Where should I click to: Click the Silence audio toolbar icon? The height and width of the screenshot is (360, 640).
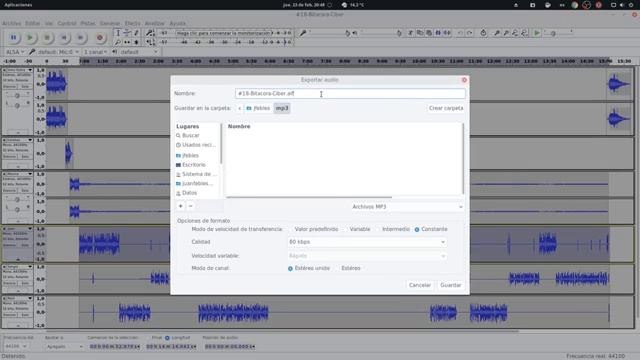(447, 33)
